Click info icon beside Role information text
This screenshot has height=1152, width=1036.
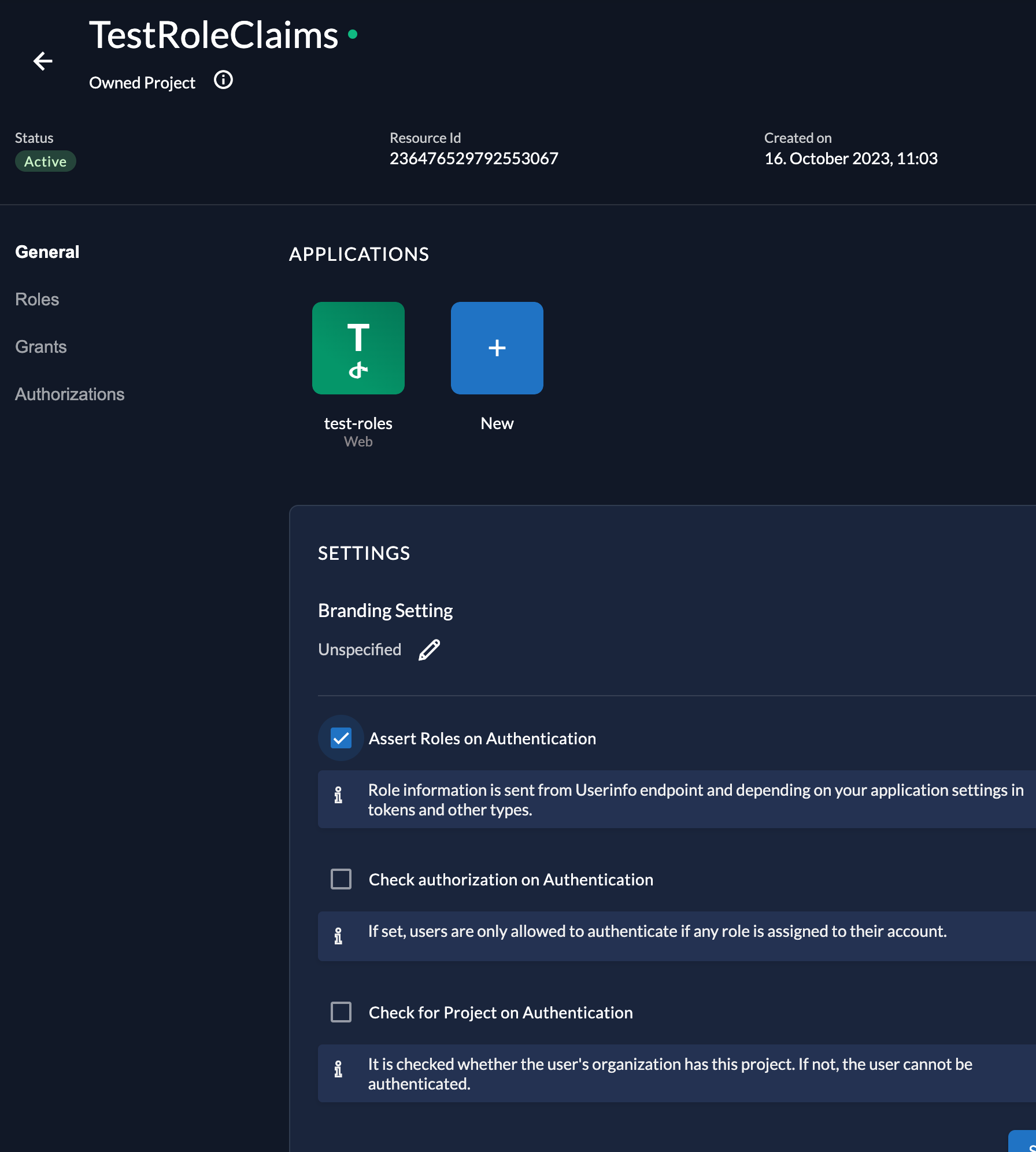[x=338, y=795]
